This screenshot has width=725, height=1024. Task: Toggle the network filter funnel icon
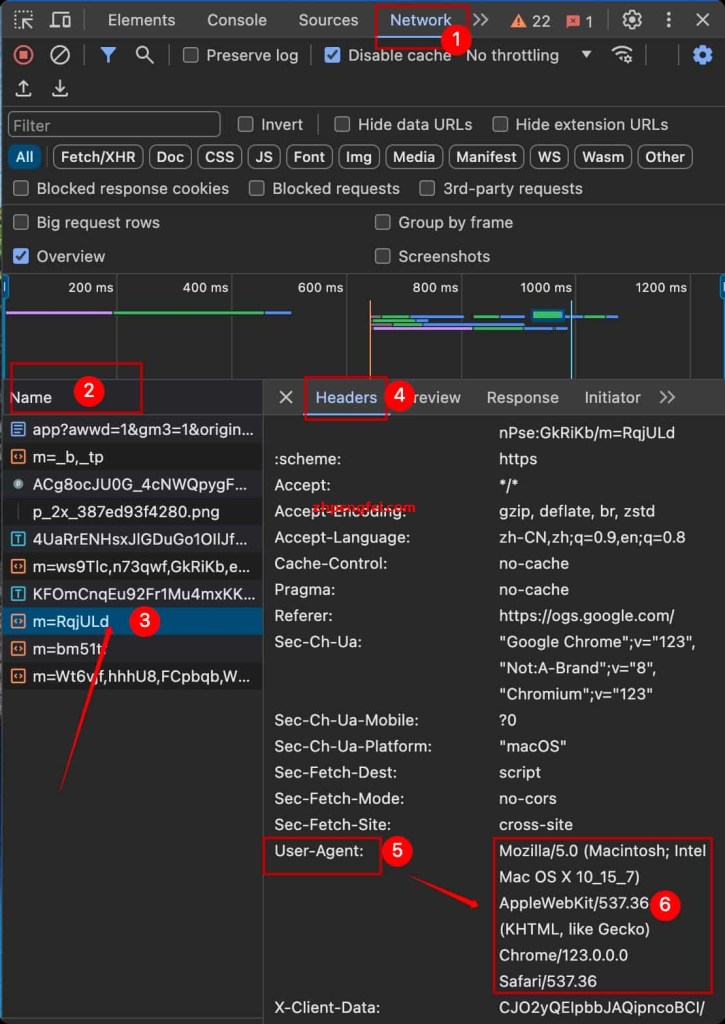coord(107,55)
